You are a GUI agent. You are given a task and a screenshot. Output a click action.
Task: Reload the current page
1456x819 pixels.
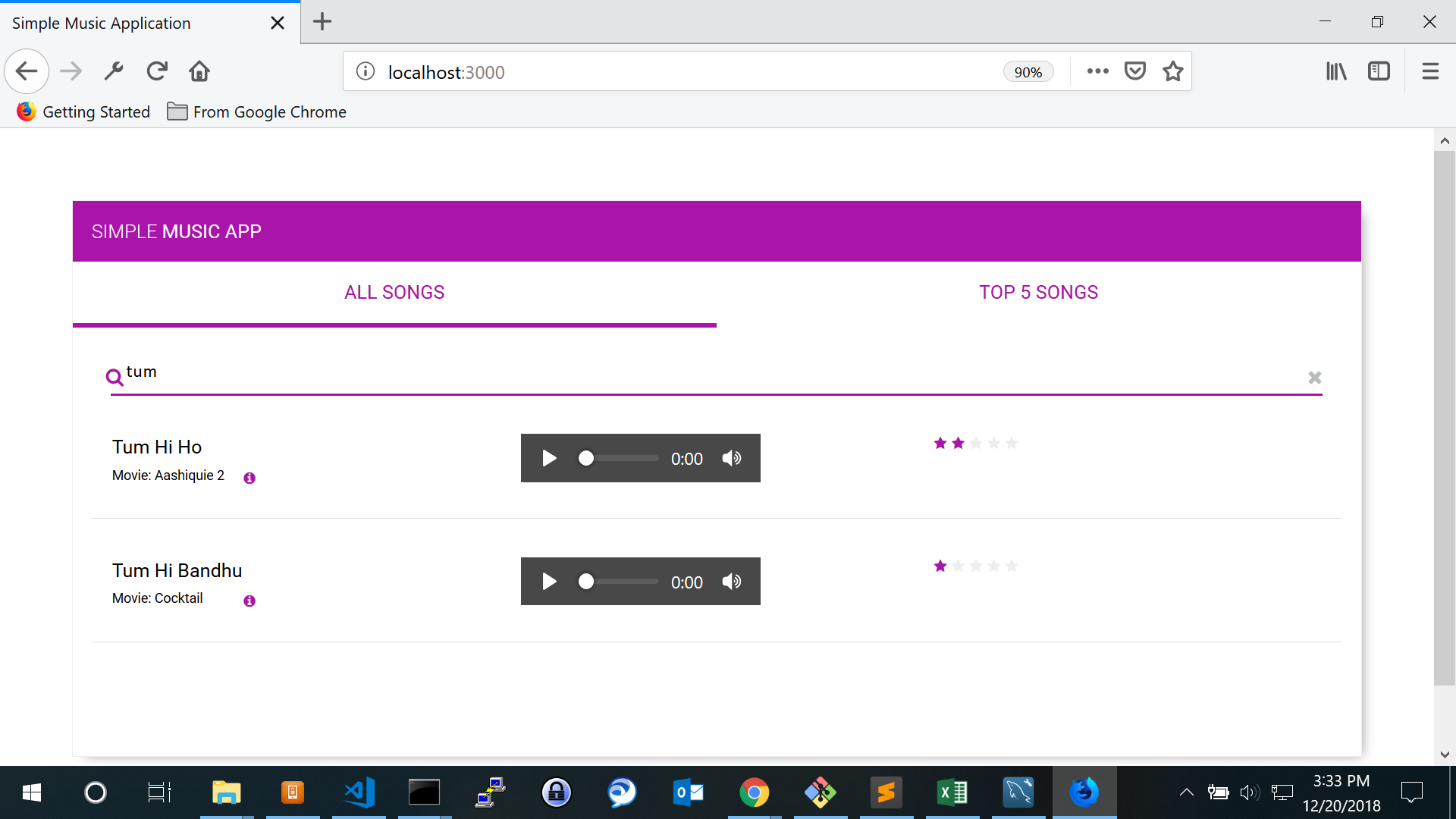157,71
